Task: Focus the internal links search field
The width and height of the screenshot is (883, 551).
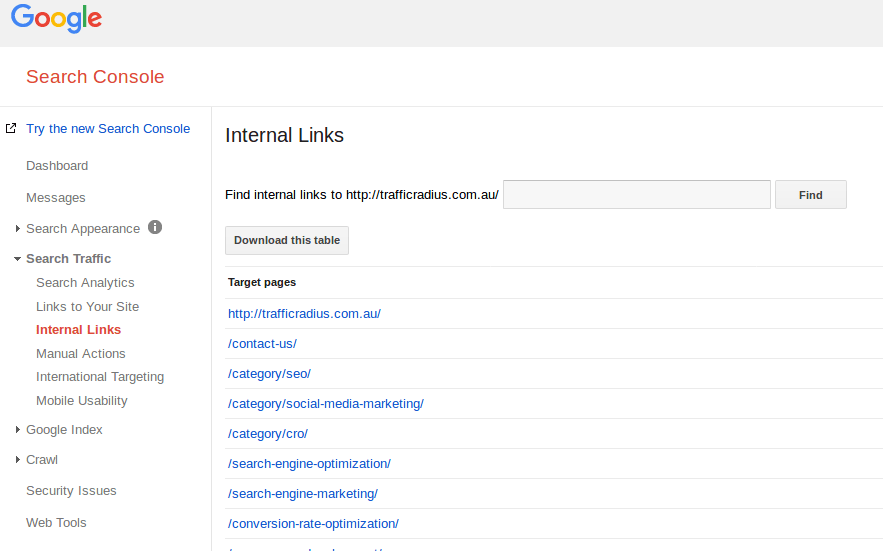Action: (x=636, y=194)
